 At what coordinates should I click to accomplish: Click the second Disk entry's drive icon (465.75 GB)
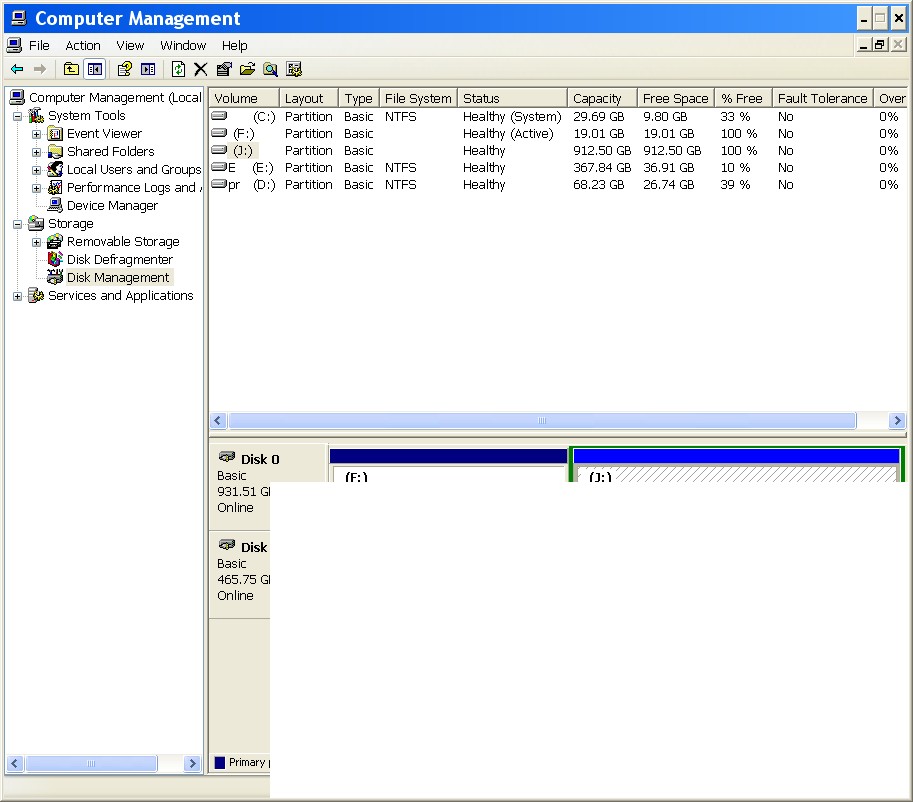click(227, 545)
